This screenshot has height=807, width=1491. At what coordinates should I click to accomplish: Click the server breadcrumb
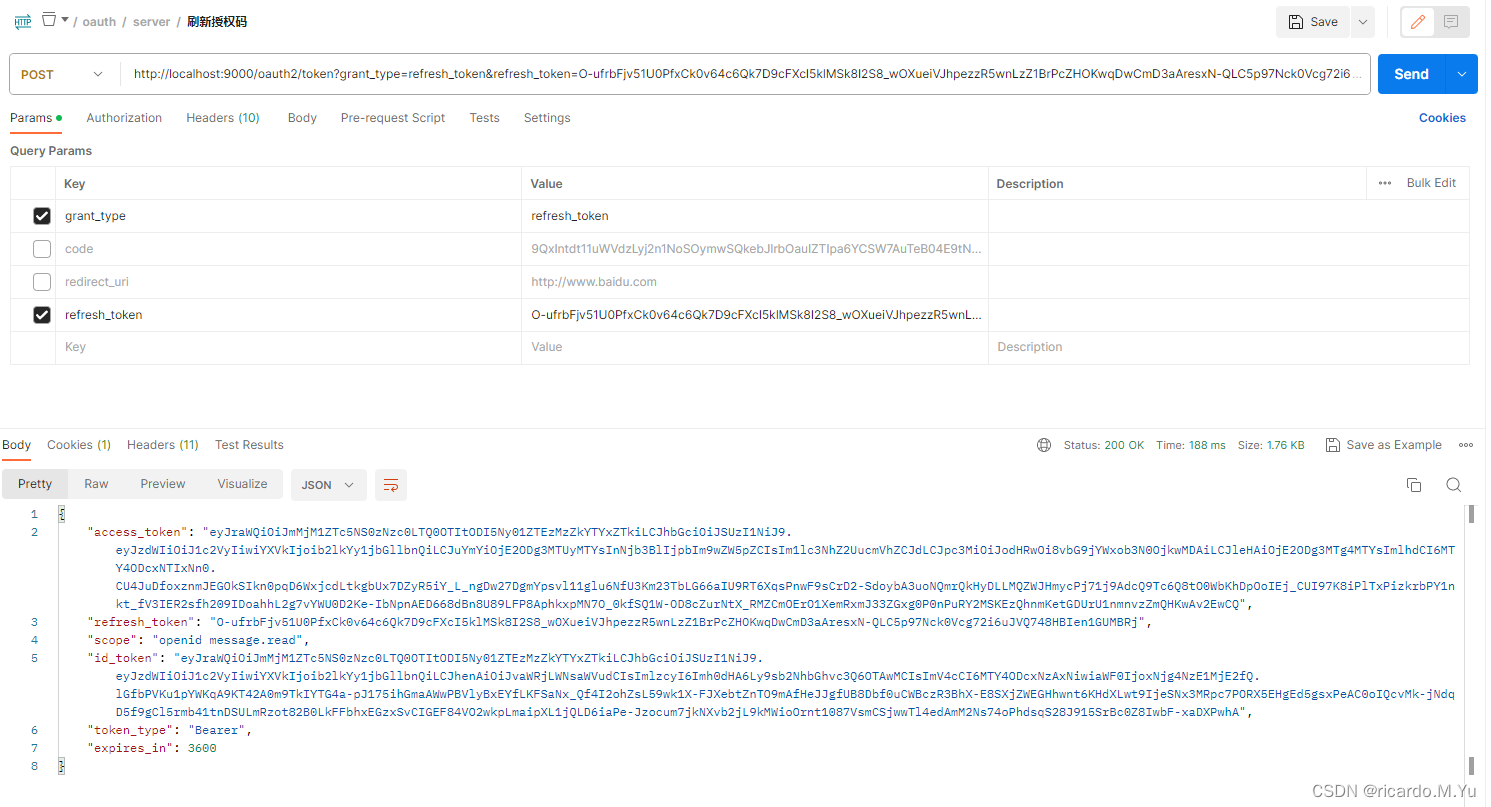(x=152, y=22)
